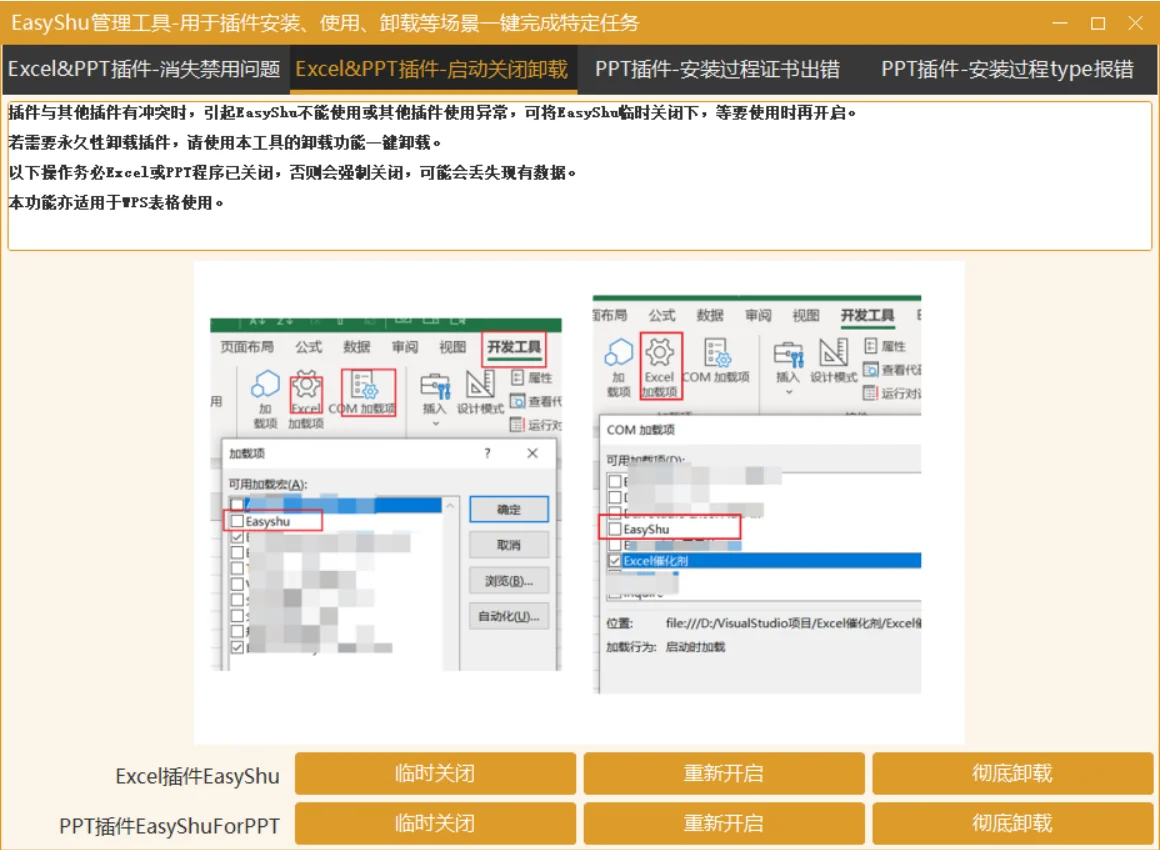This screenshot has width=1160, height=850.
Task: Click the PPT插件EasyShuForPPT row label
Action: click(x=169, y=826)
